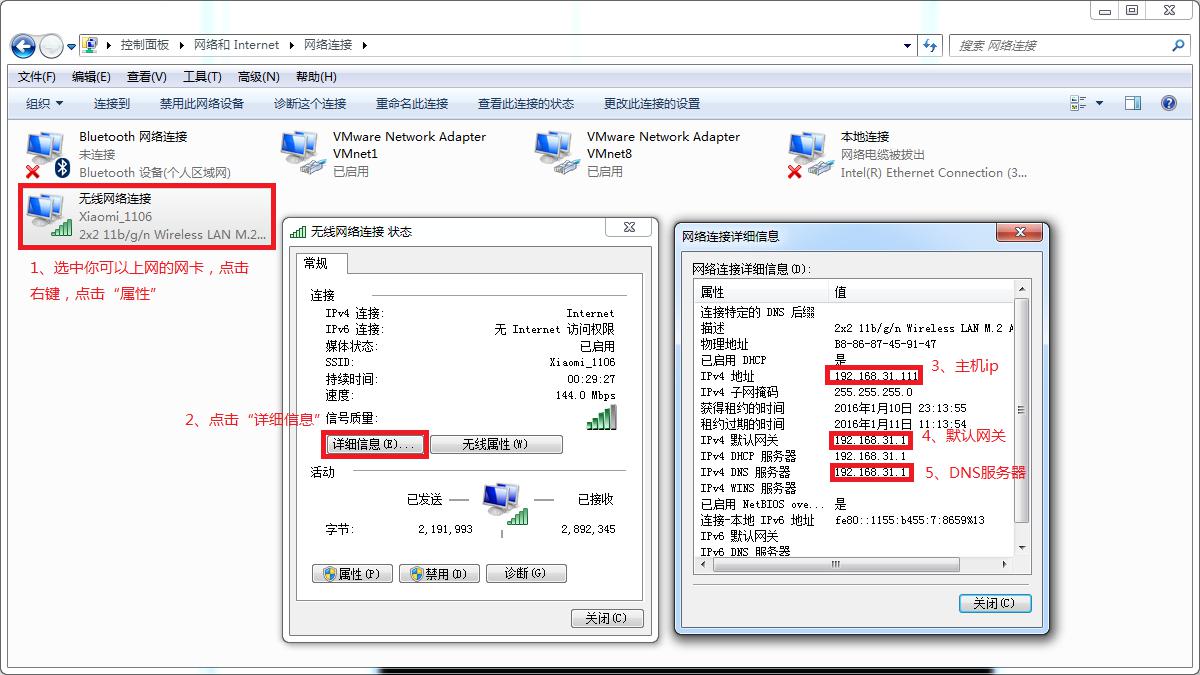
Task: Click the details list scroll-up arrow
Action: pyautogui.click(x=1021, y=290)
